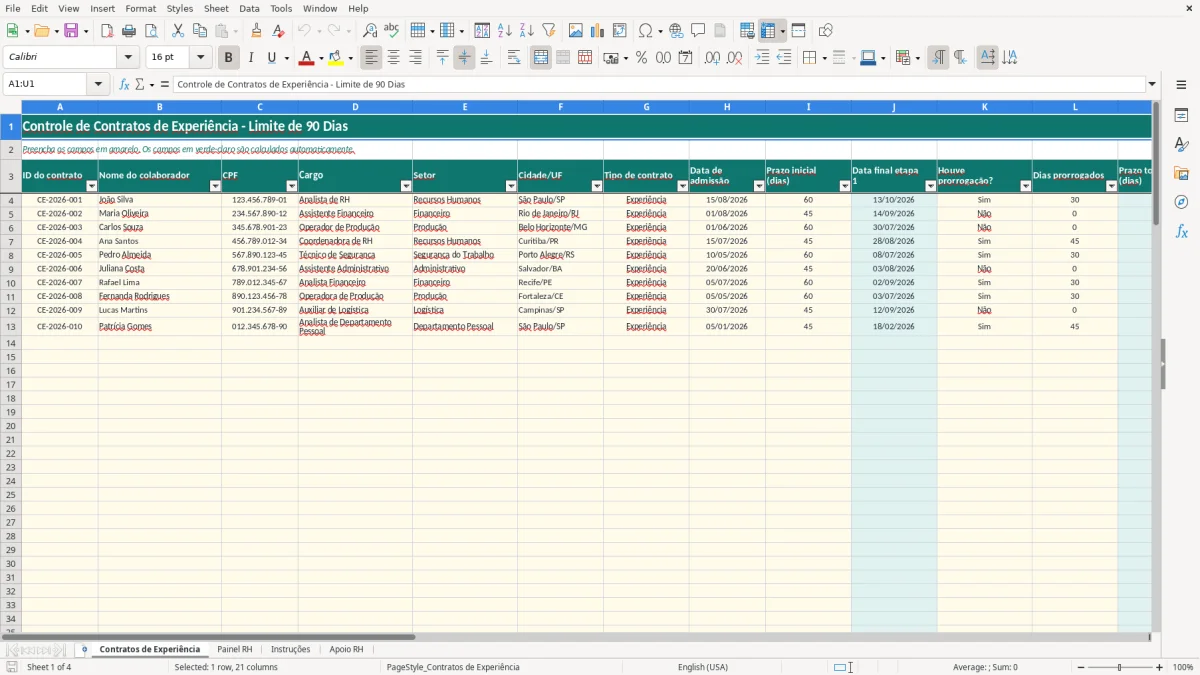
Task: Click the Insert Comment icon
Action: (x=698, y=31)
